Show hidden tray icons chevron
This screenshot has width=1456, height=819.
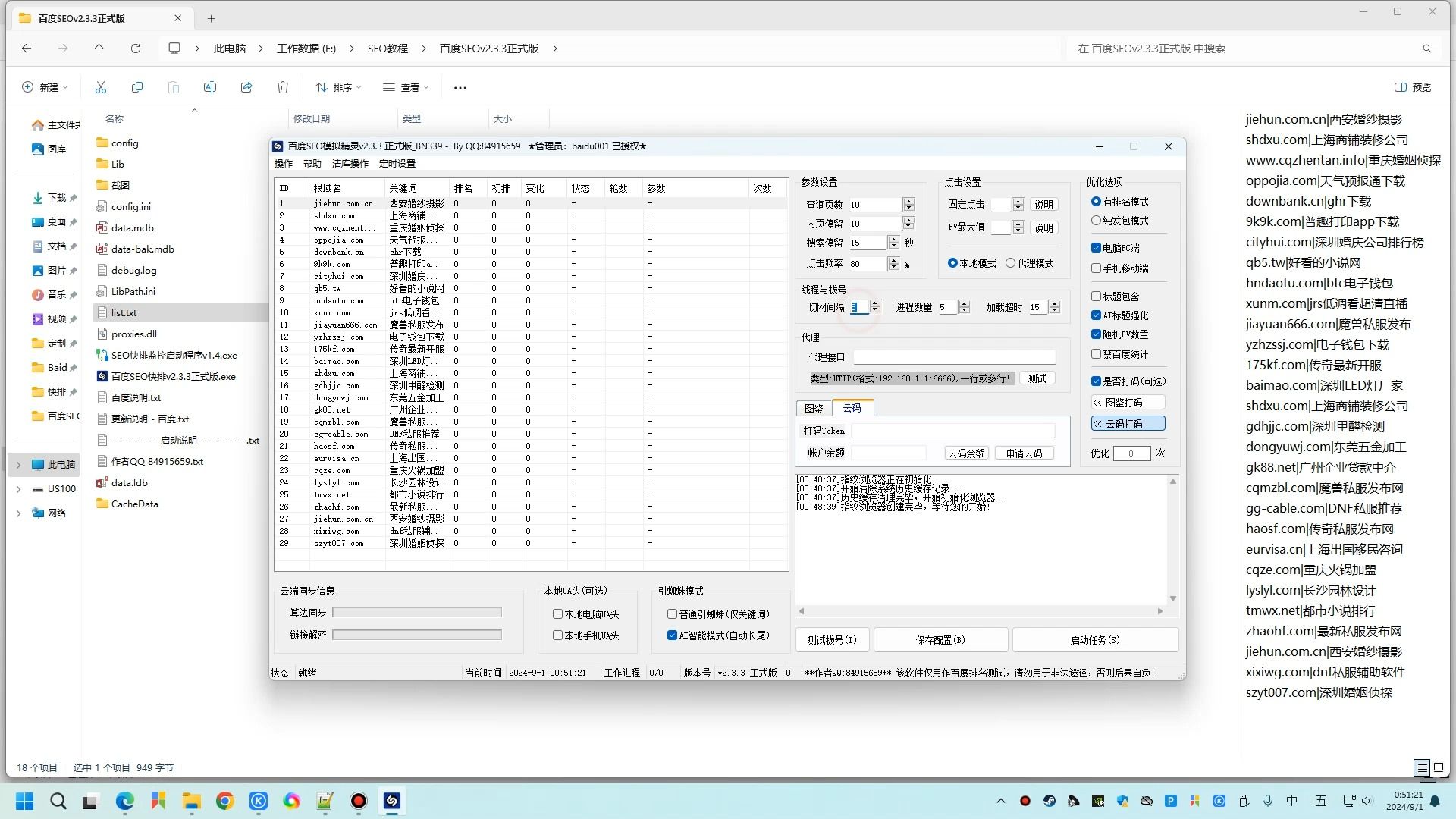click(1000, 801)
